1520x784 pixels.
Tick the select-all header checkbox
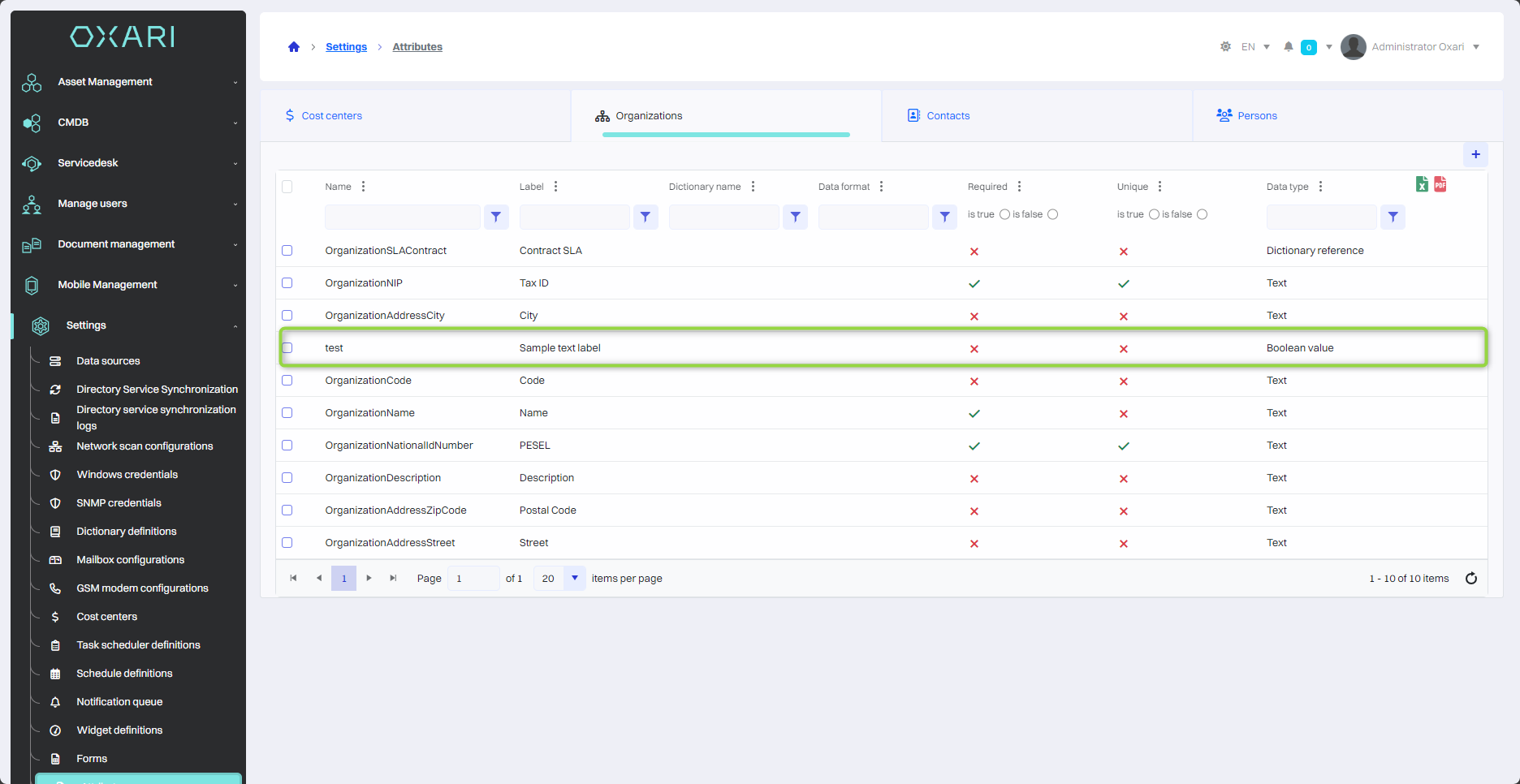pos(287,187)
